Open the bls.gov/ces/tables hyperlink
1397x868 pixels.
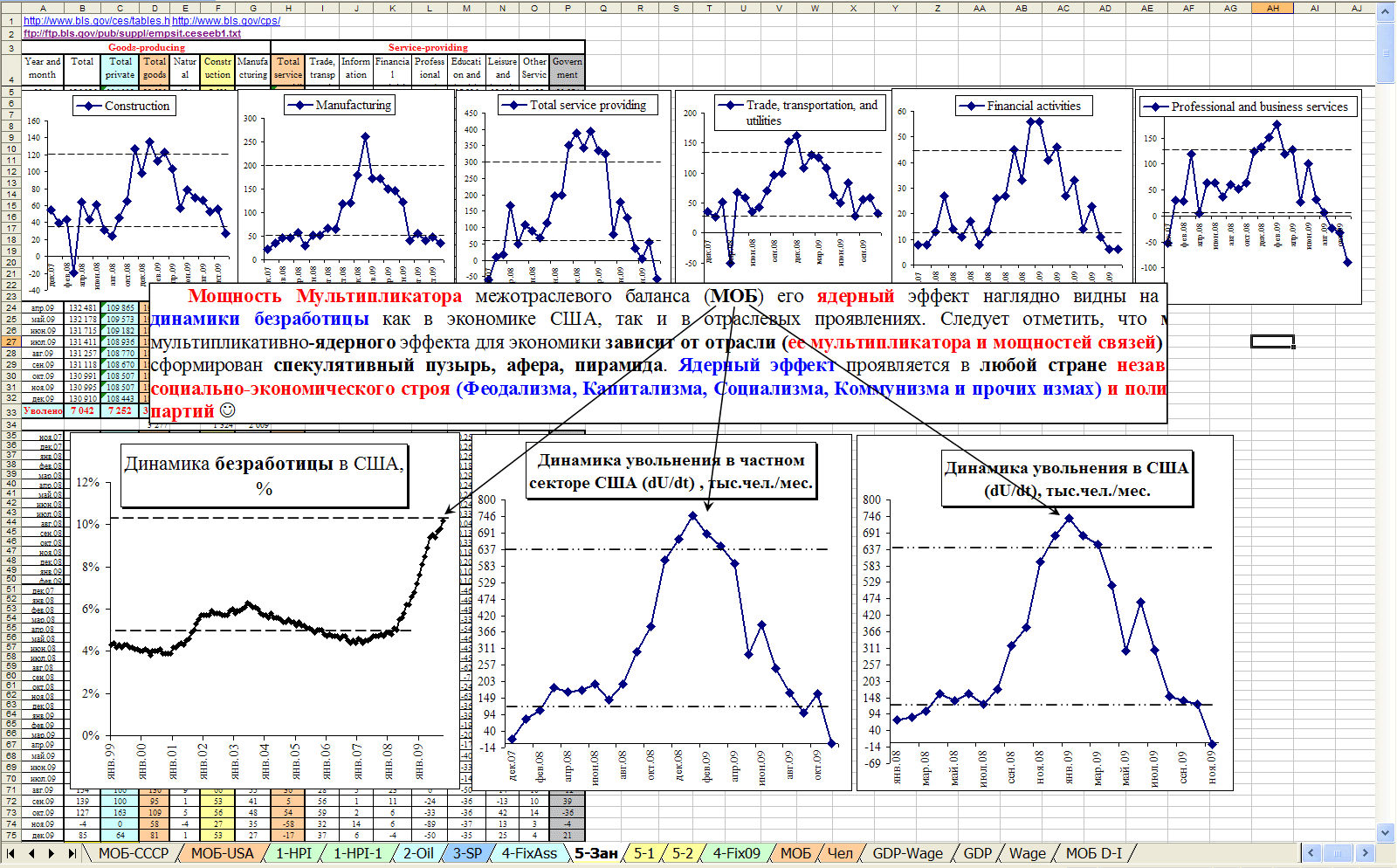(96, 21)
